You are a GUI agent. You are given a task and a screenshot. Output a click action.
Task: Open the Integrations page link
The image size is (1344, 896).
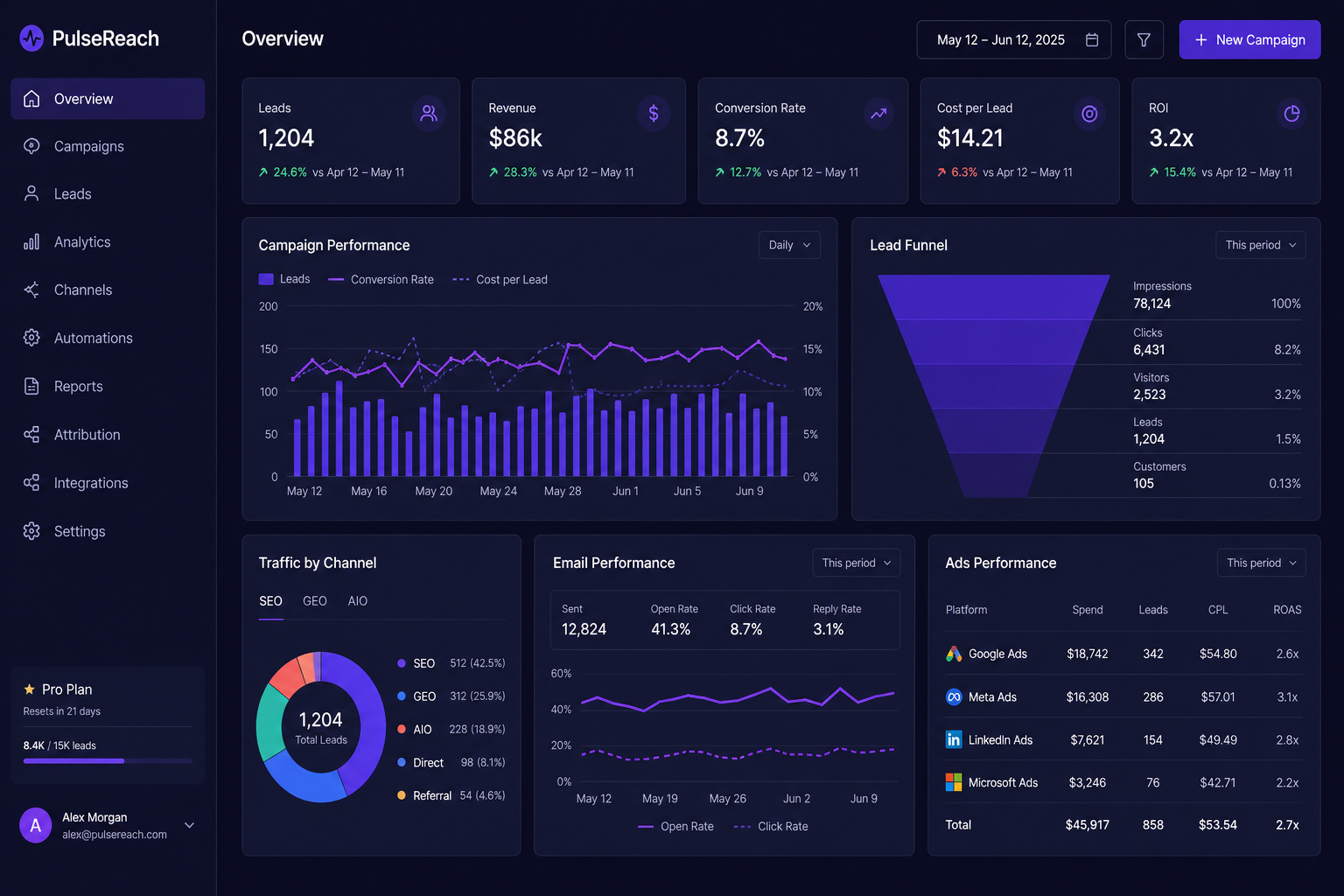tap(108, 483)
